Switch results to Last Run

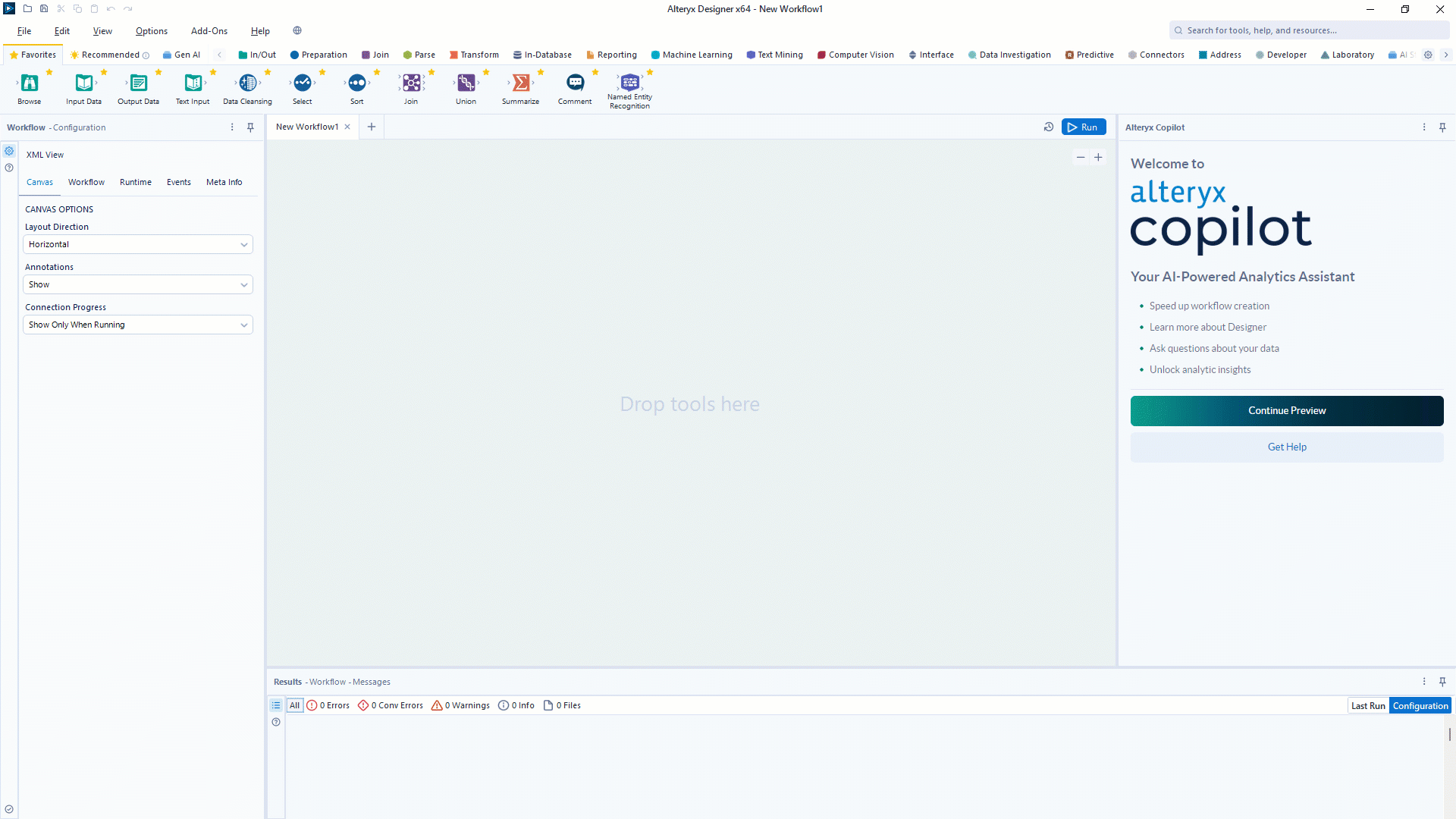(x=1368, y=706)
